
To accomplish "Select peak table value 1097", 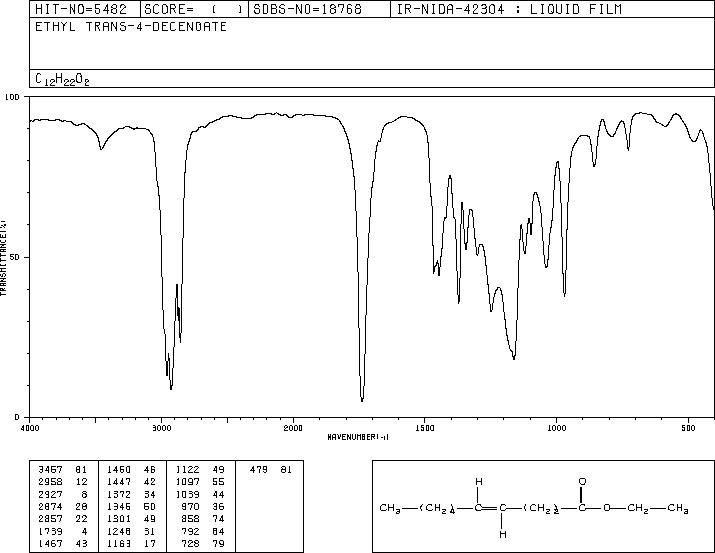I will [187, 481].
